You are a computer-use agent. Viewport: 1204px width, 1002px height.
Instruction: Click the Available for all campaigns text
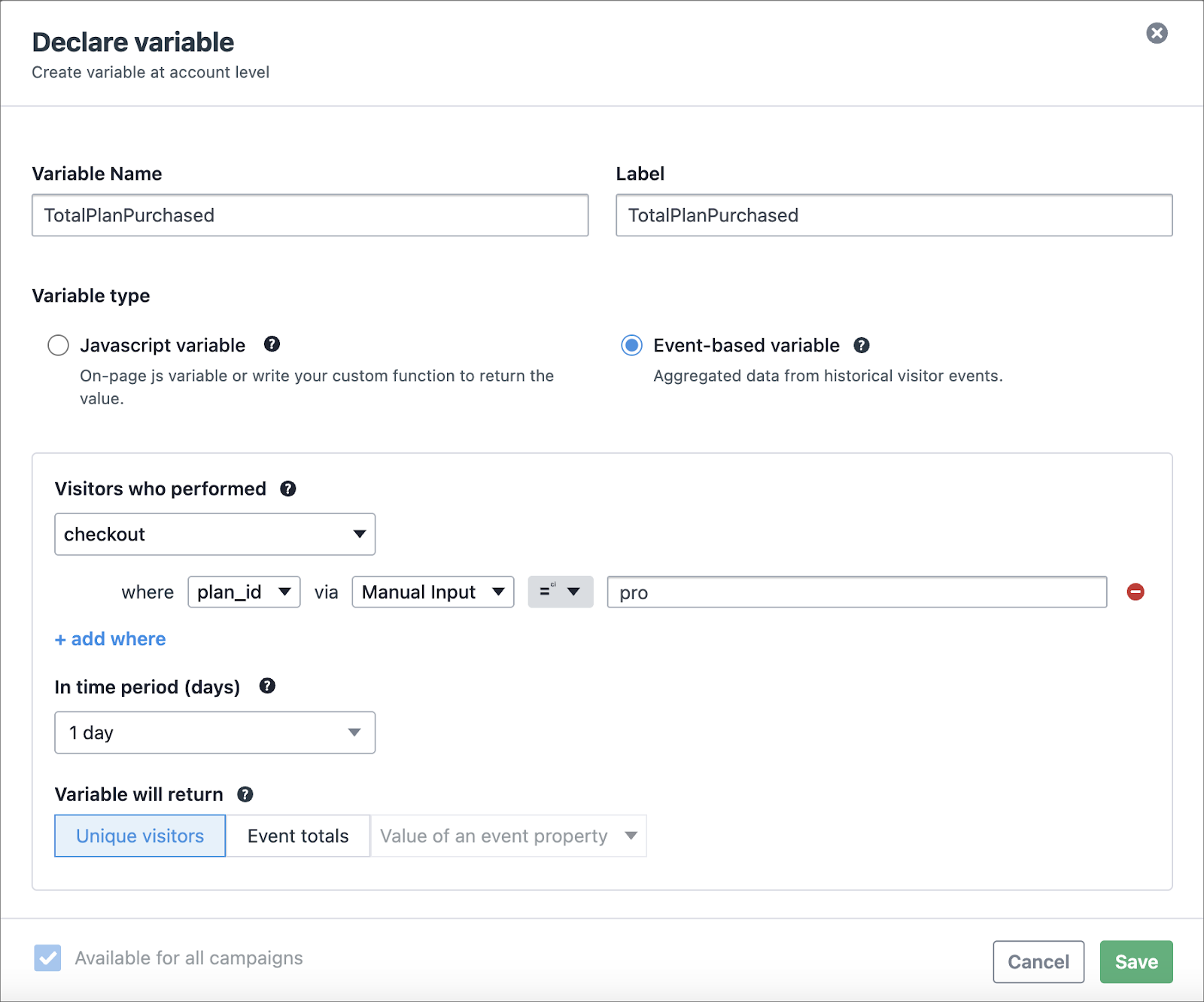pyautogui.click(x=189, y=958)
